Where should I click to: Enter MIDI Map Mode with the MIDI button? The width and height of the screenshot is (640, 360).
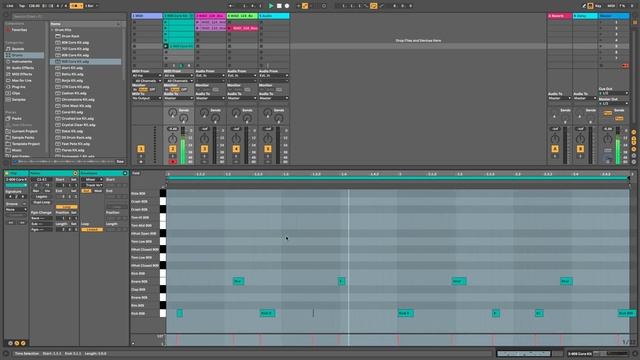[x=611, y=6]
